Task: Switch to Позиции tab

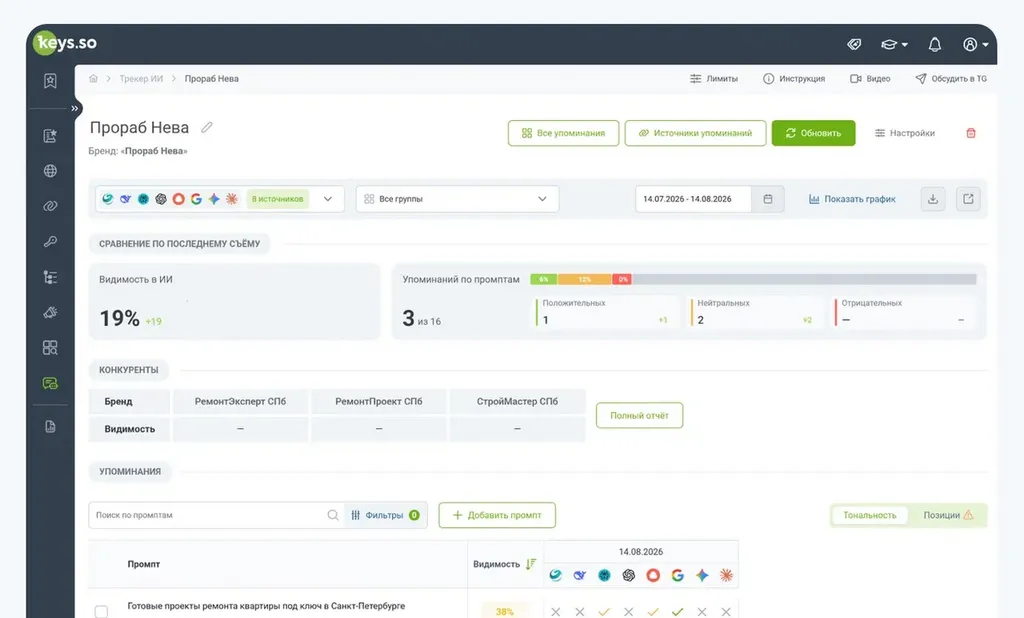Action: 948,515
